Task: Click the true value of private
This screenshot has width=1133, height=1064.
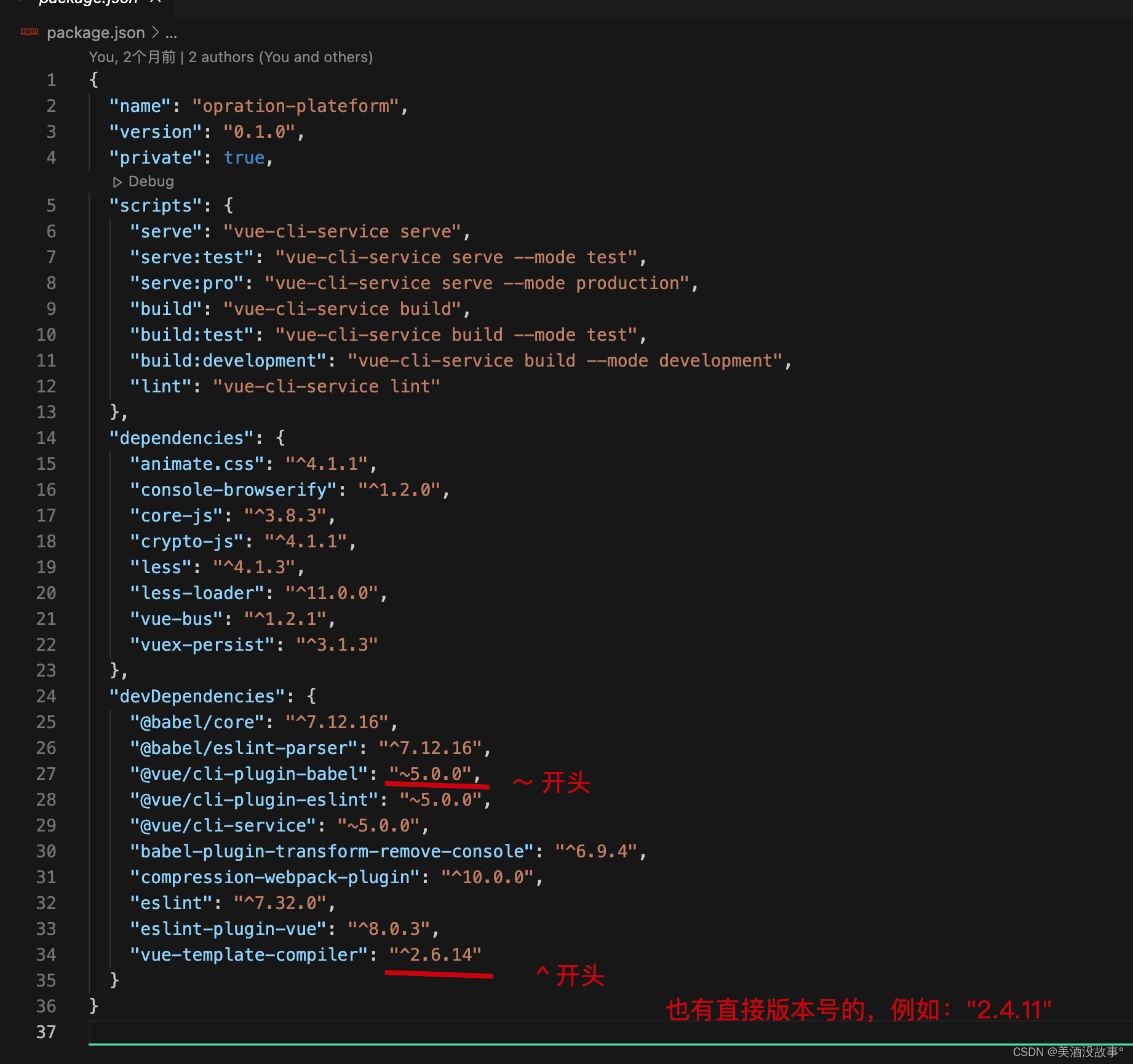Action: coord(244,157)
